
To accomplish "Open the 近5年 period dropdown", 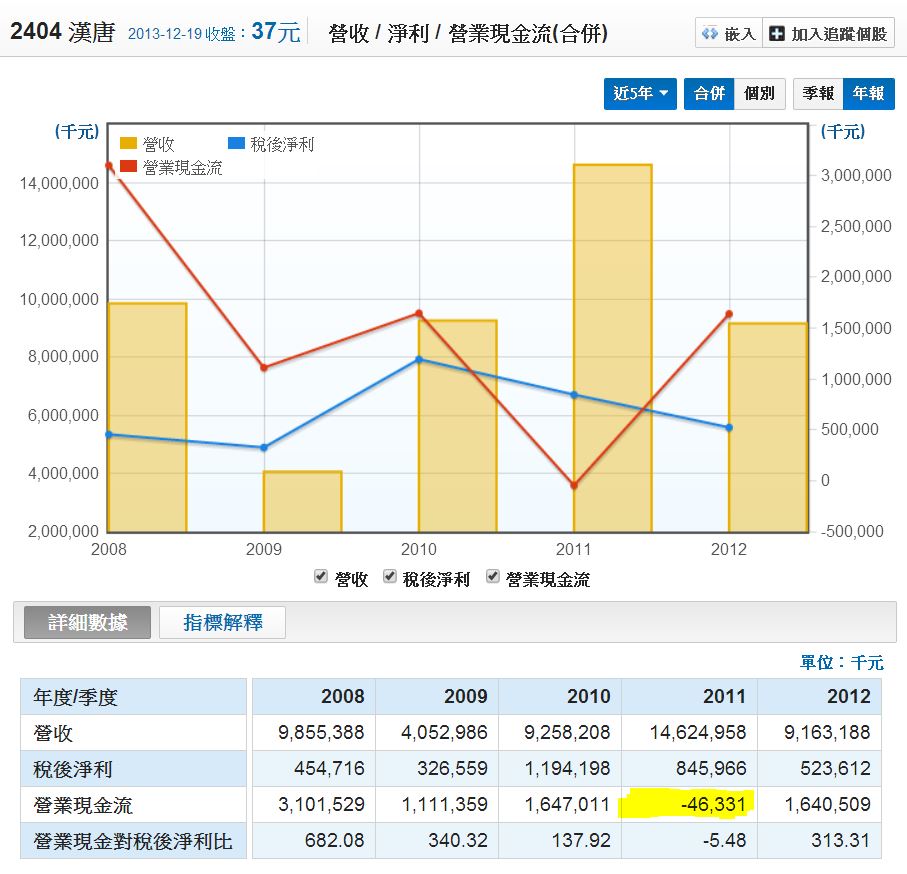I will point(640,93).
